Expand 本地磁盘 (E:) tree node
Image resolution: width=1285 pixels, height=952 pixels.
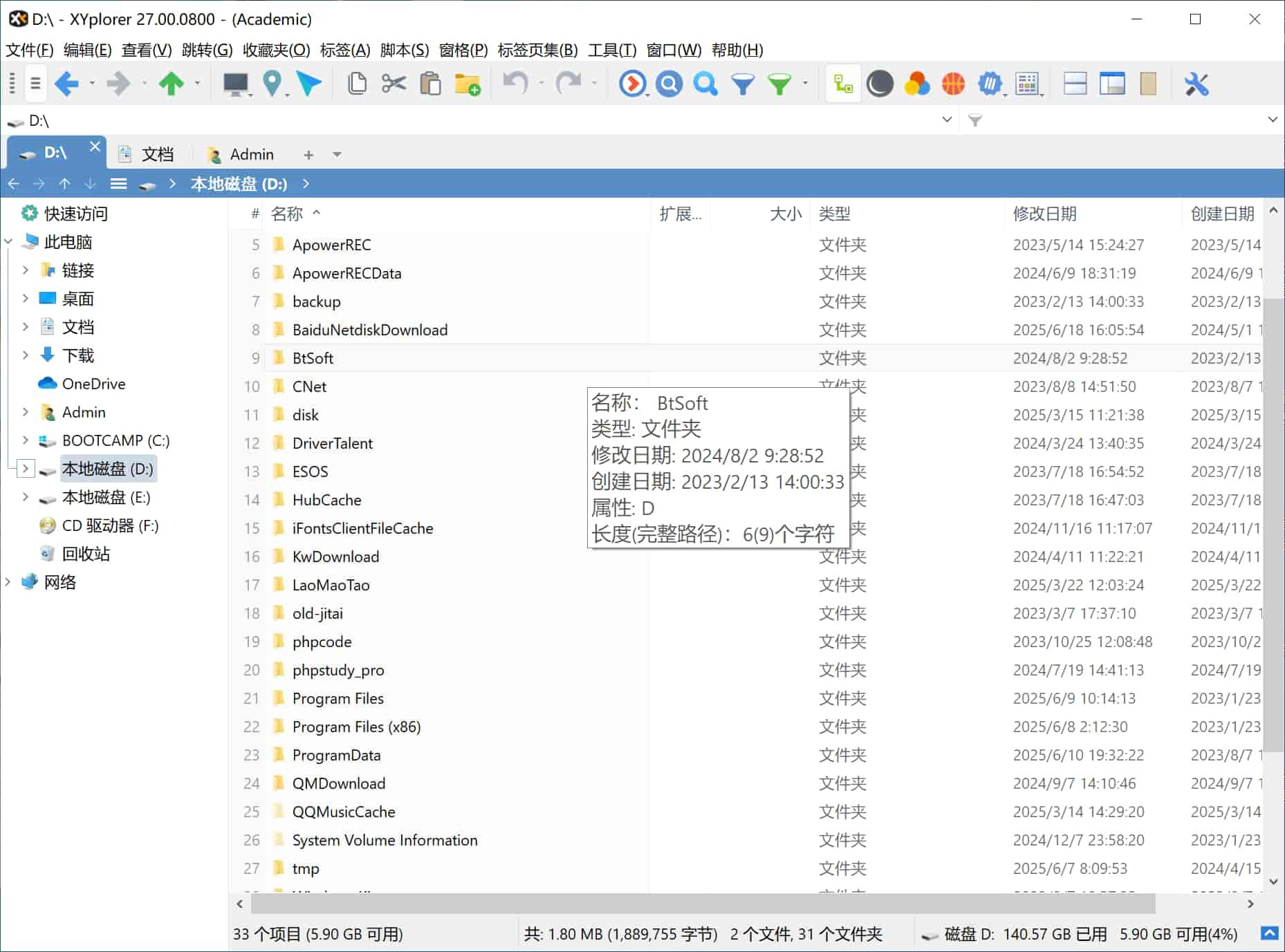[x=25, y=496]
